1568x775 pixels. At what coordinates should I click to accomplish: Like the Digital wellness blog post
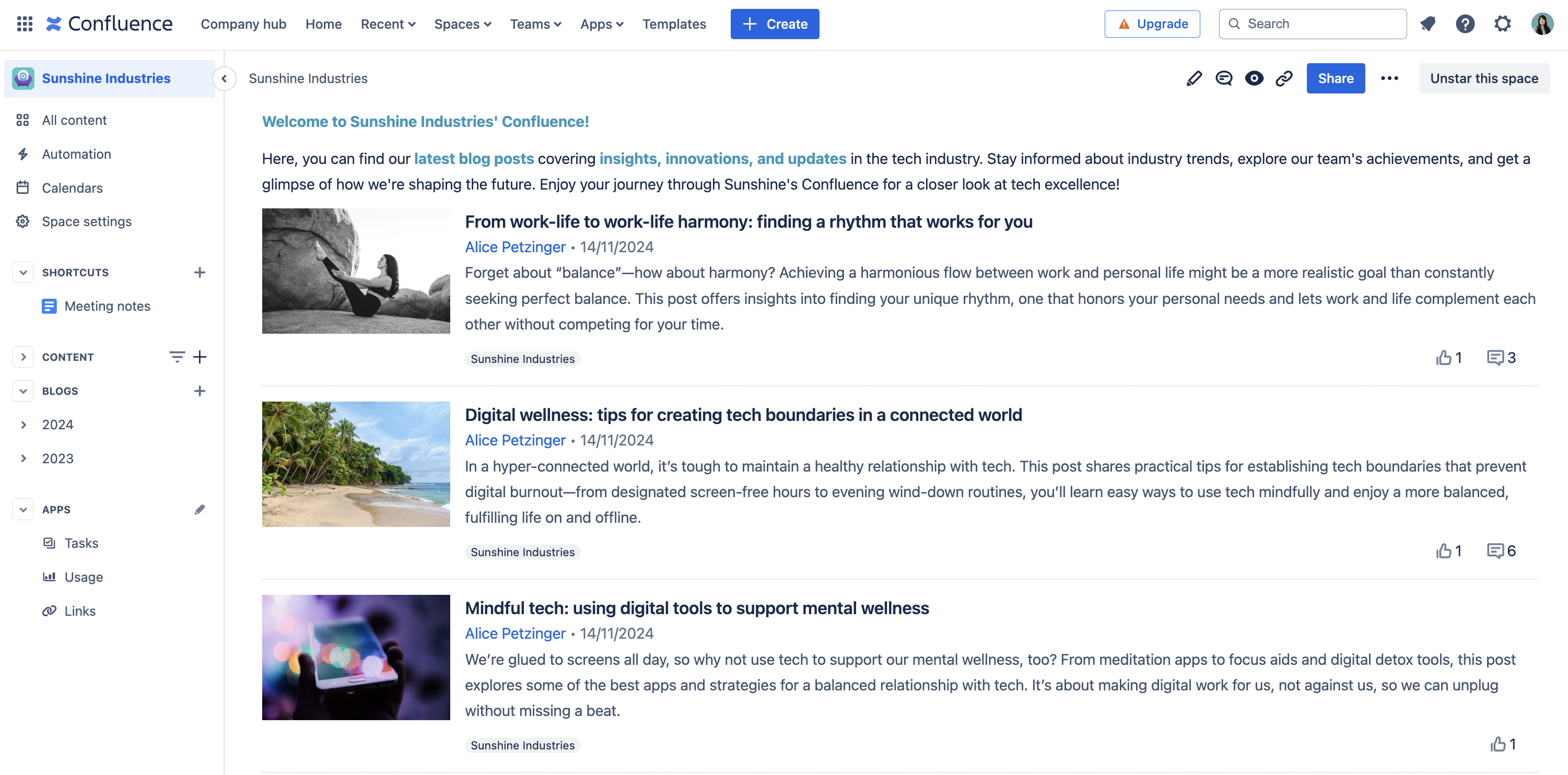point(1444,551)
